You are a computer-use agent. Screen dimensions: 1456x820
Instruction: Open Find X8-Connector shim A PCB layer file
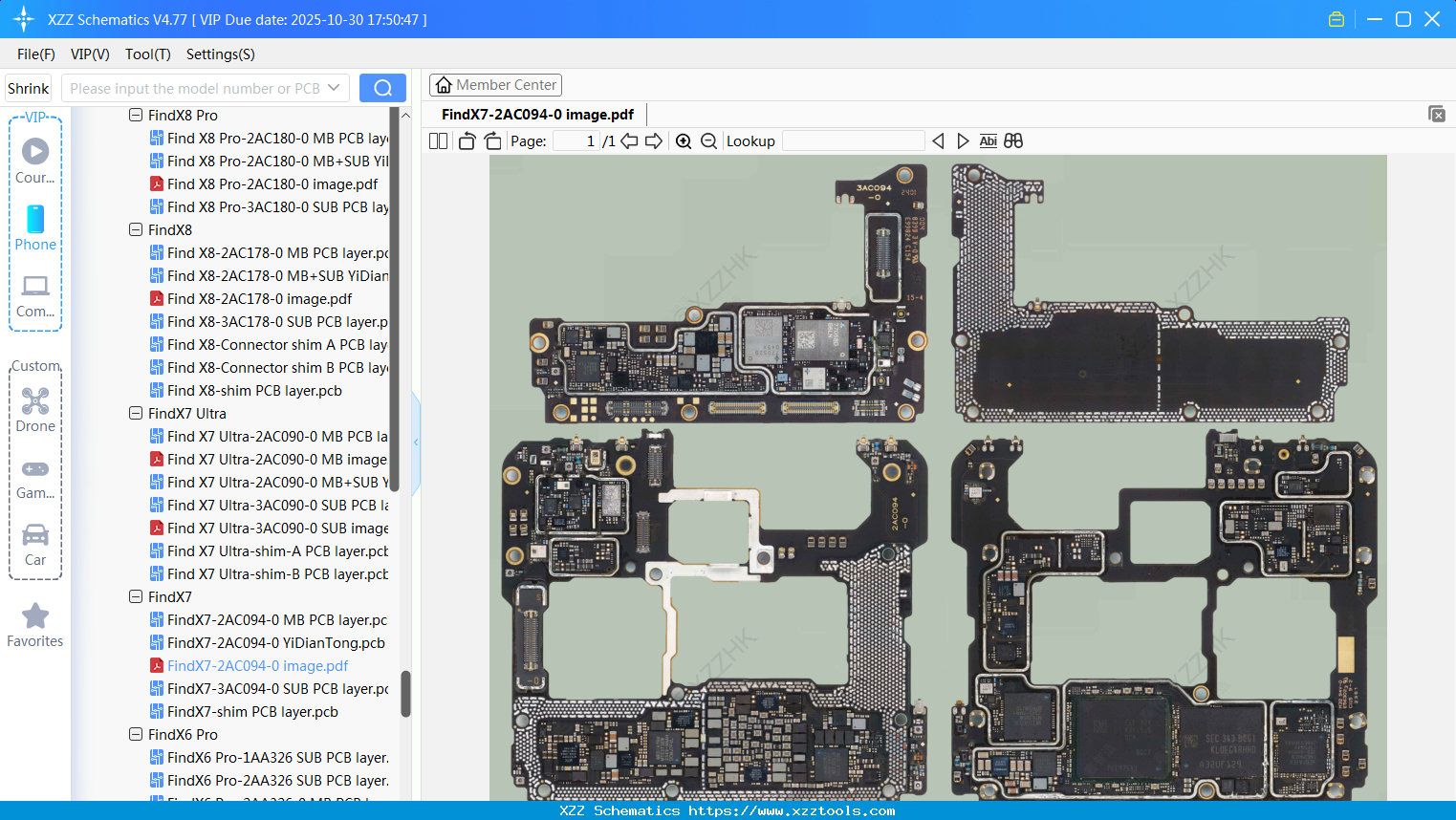269,344
